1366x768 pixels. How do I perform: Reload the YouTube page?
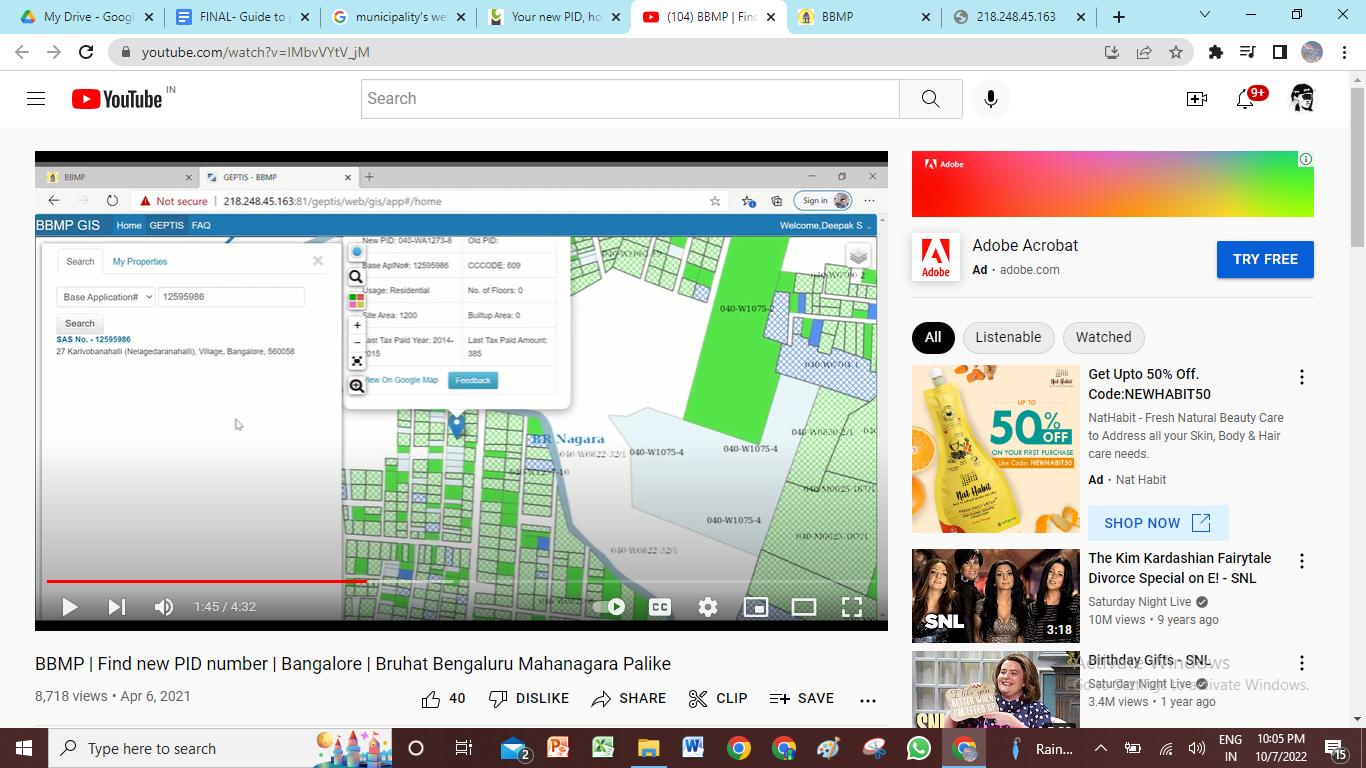coord(86,52)
